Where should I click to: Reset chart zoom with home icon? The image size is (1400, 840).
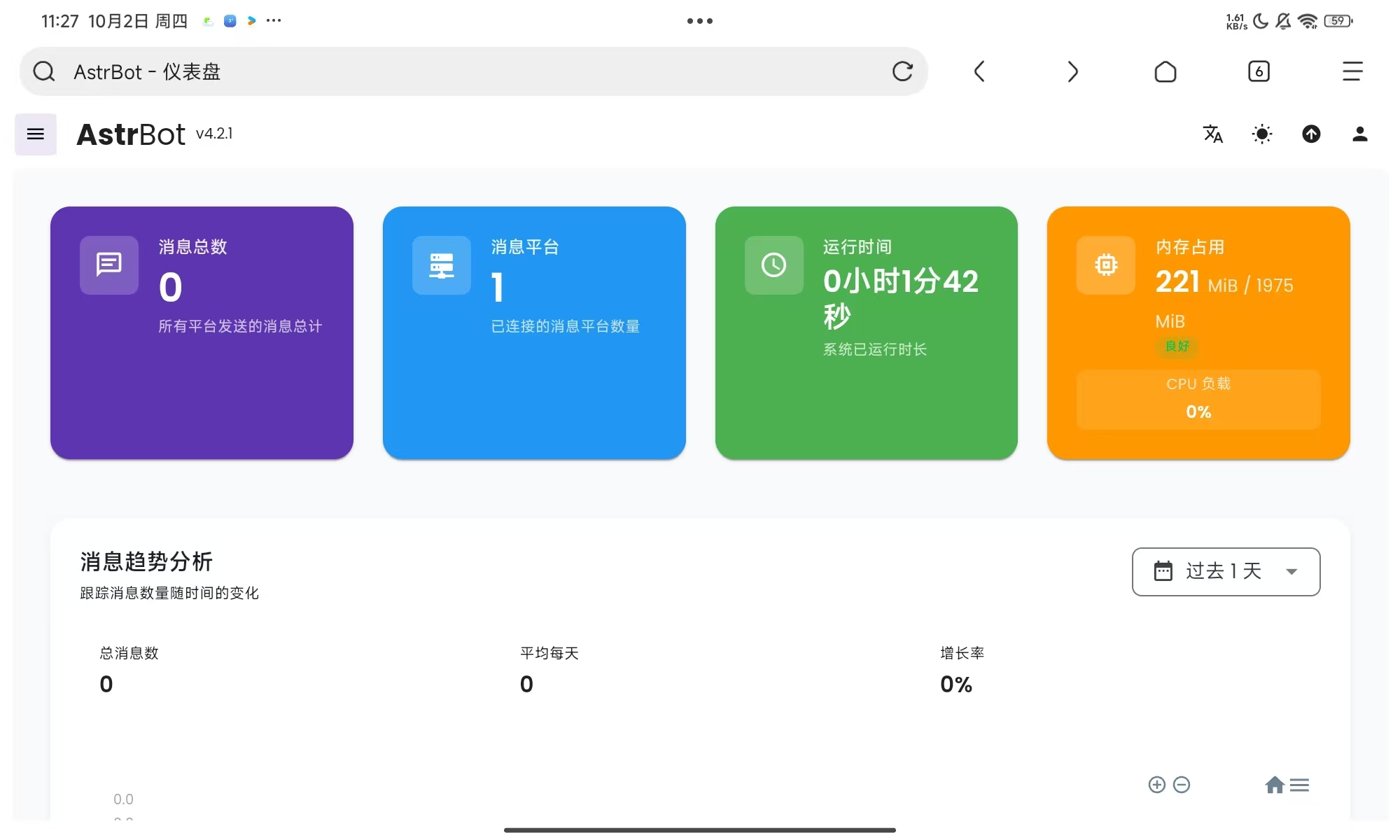coord(1274,785)
